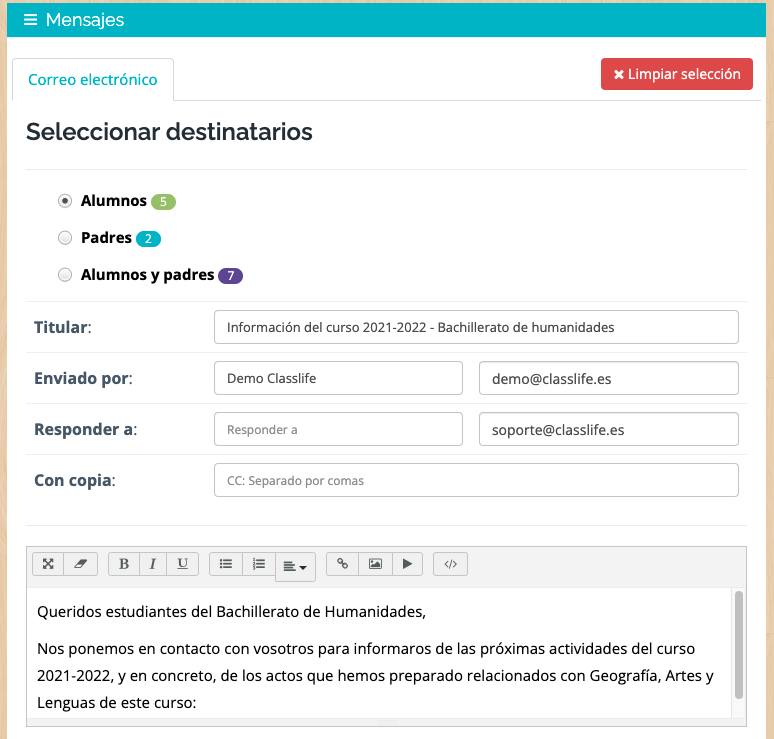Open the Correo electrónico tab
This screenshot has width=774, height=739.
point(93,79)
